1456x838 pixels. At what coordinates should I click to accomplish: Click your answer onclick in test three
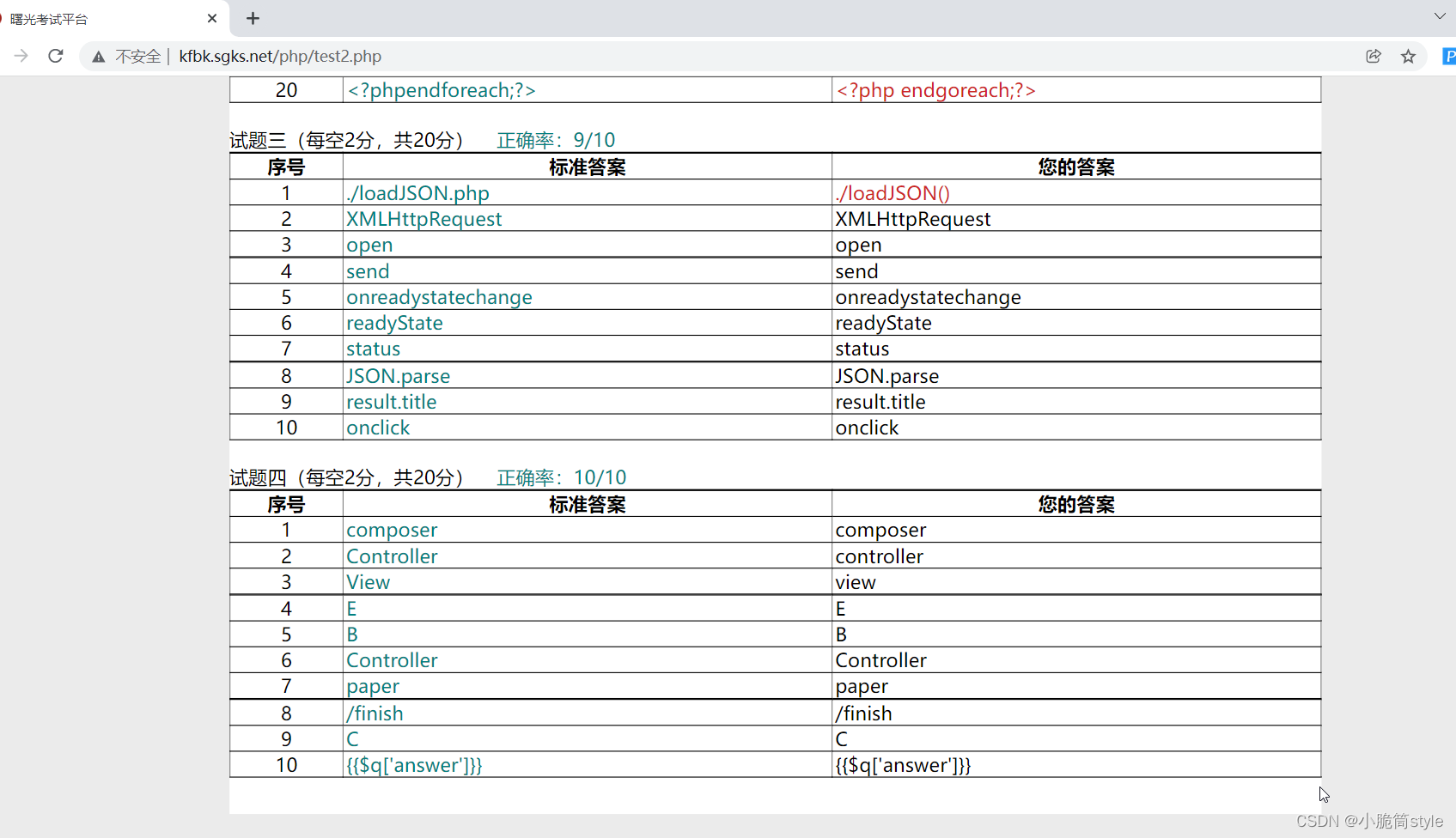(867, 428)
